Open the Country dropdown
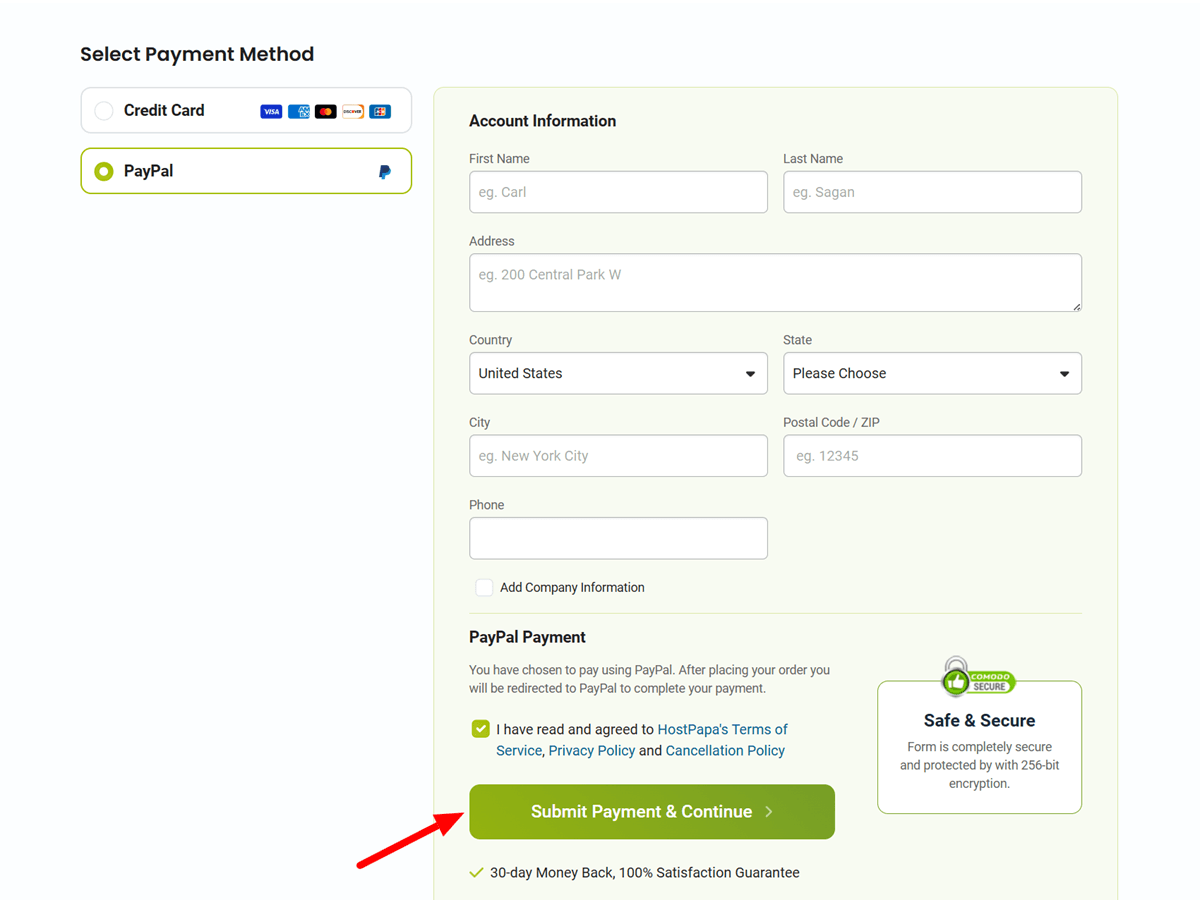Viewport: 1200px width, 900px height. 618,373
